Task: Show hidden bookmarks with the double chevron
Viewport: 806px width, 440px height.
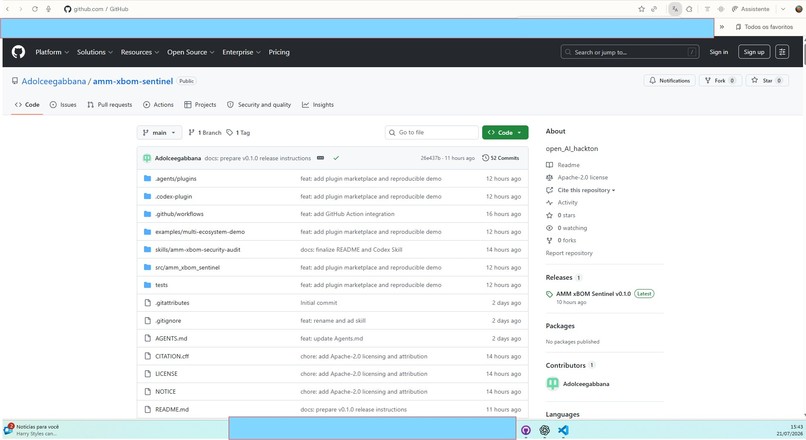Action: pyautogui.click(x=722, y=27)
